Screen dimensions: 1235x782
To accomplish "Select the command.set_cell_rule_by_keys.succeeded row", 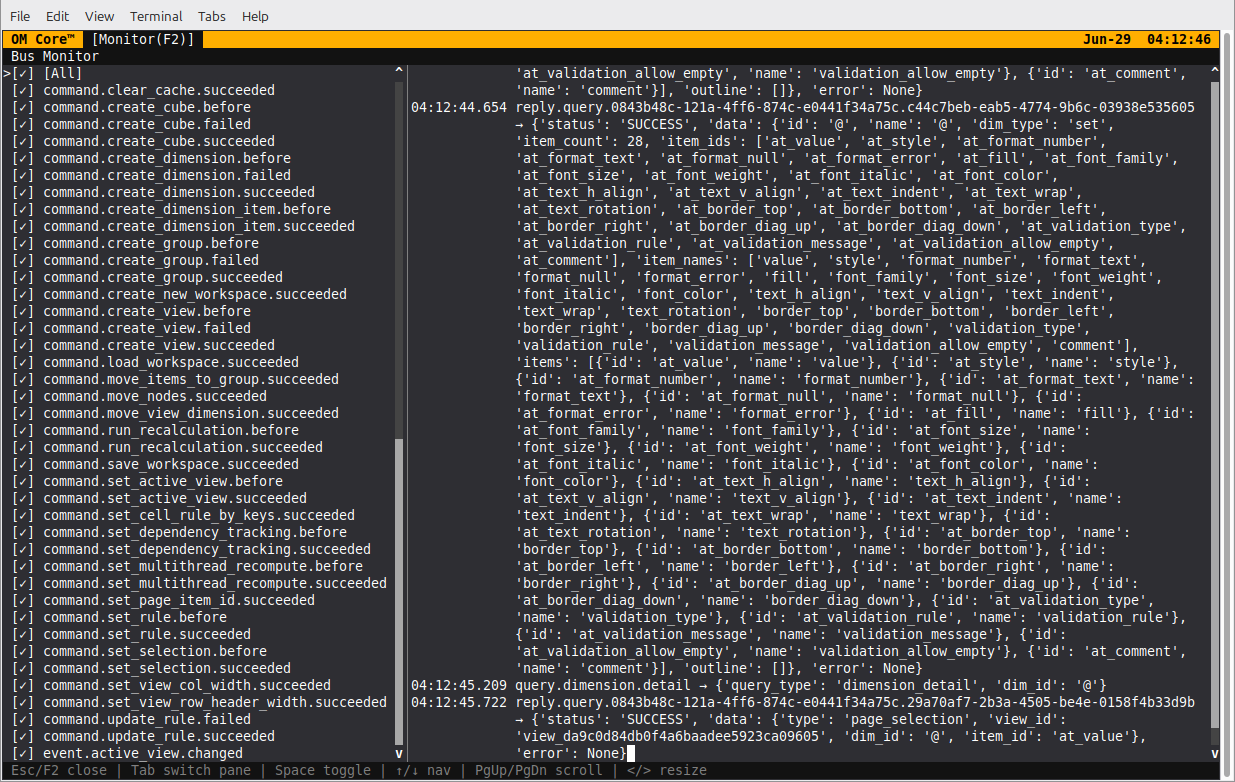I will [x=199, y=515].
